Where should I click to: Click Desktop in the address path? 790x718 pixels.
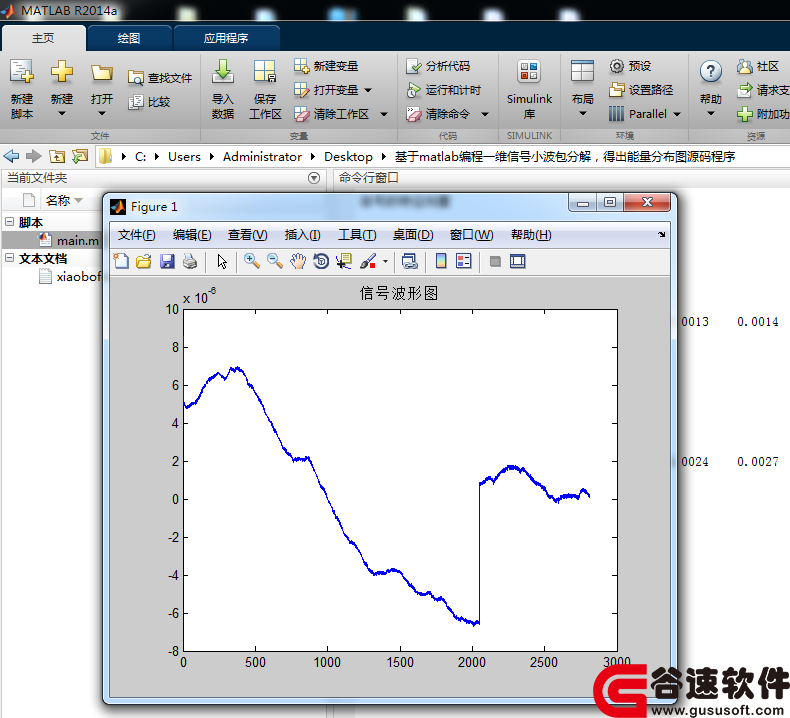point(348,157)
